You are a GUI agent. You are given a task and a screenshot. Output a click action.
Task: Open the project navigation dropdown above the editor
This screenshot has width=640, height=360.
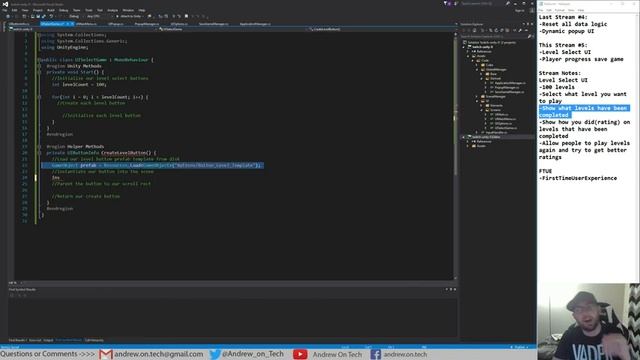tap(82, 29)
